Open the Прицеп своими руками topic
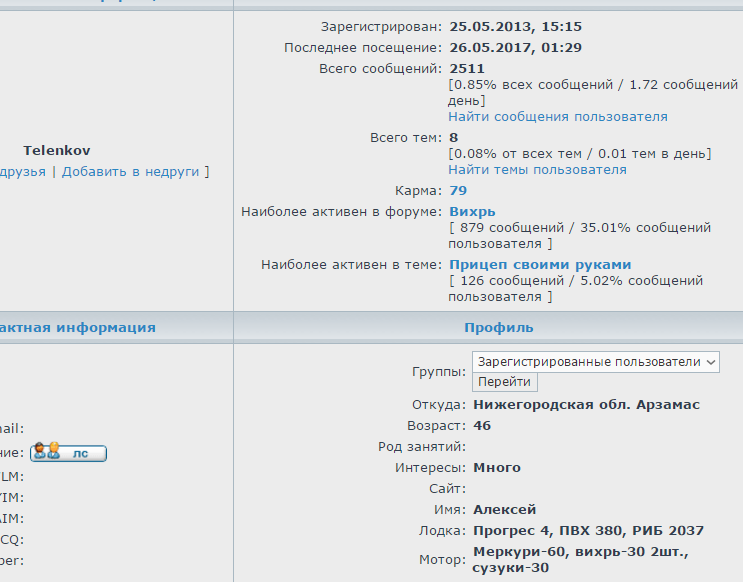This screenshot has height=582, width=743. tap(540, 264)
